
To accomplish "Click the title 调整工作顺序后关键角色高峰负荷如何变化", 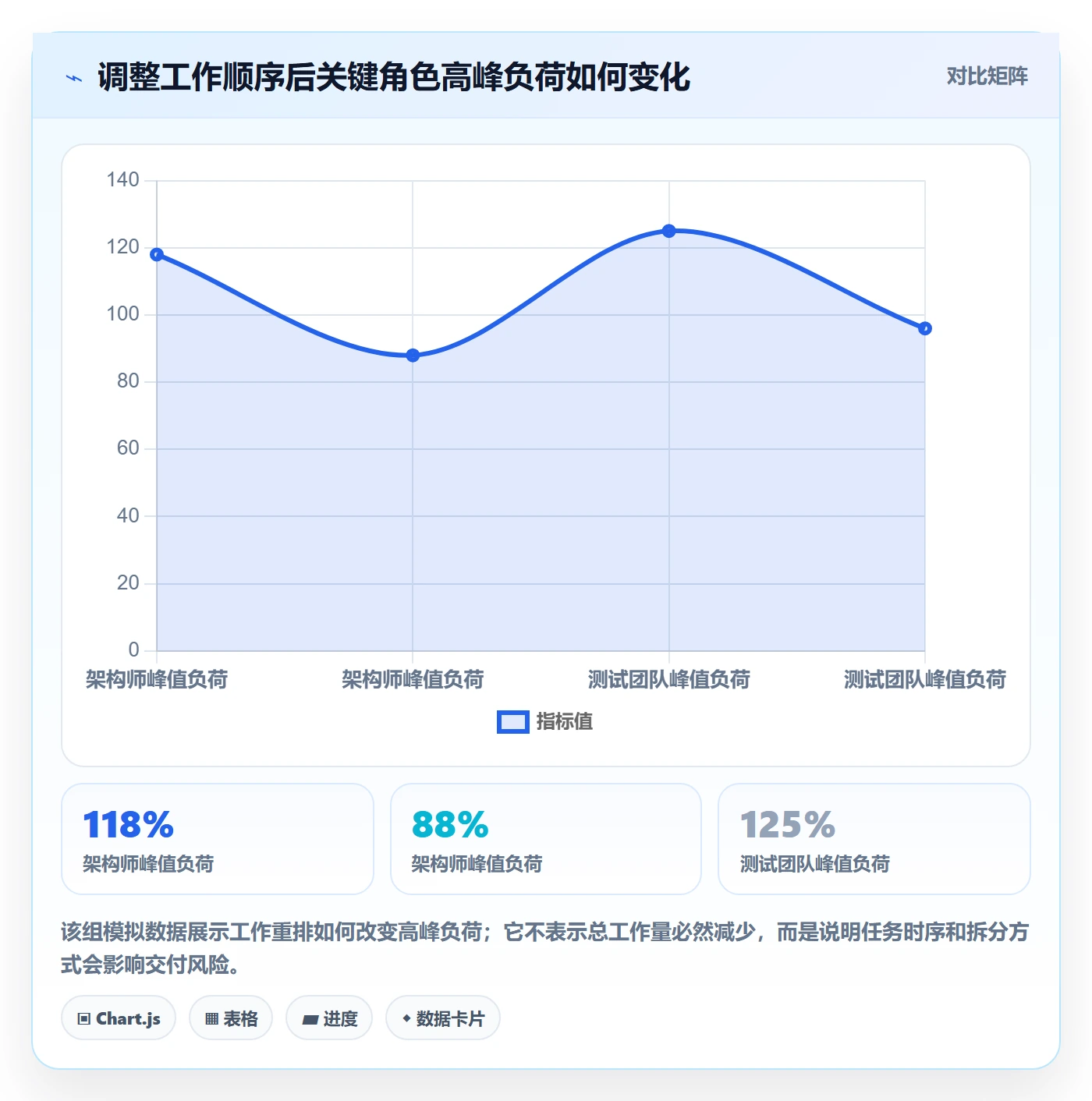I will pos(394,77).
